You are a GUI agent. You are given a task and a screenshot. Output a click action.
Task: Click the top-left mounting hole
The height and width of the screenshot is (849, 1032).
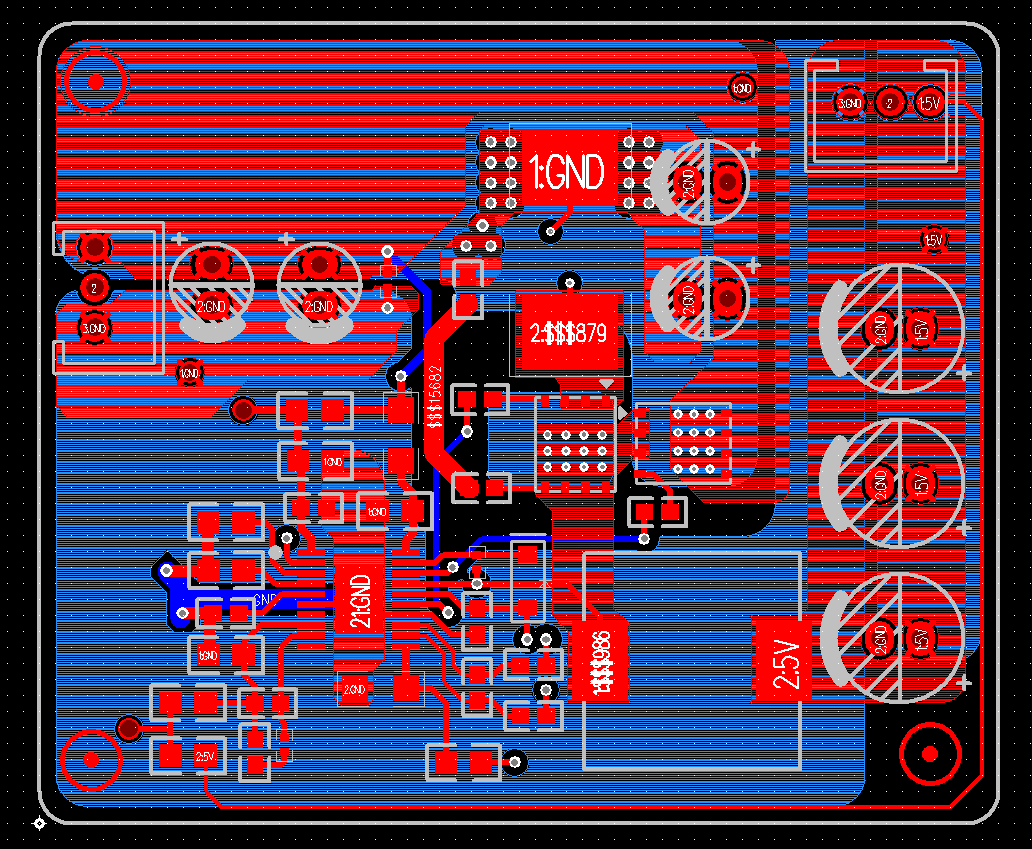(x=96, y=82)
